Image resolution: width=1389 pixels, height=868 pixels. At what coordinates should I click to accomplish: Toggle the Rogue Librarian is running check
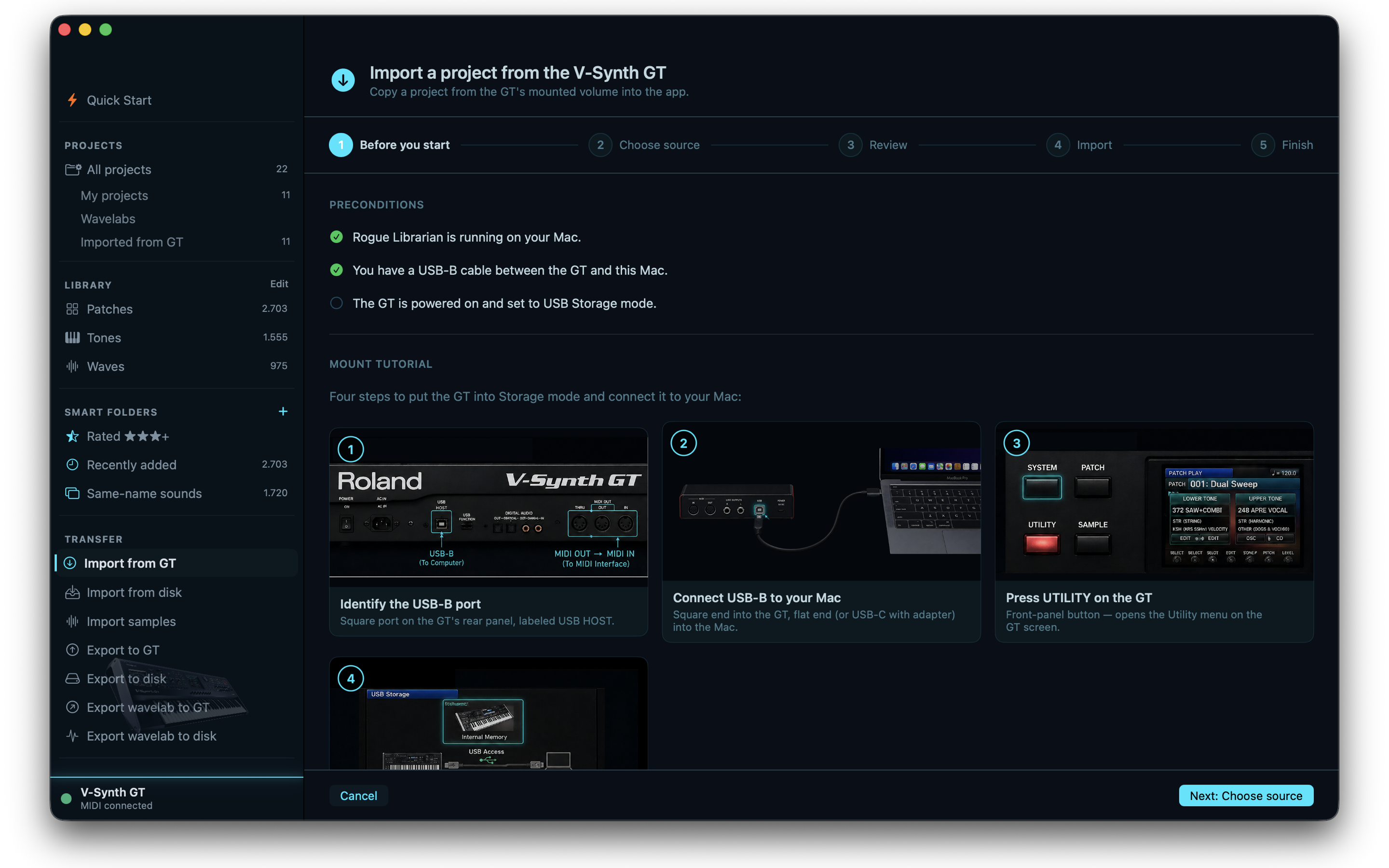coord(336,236)
